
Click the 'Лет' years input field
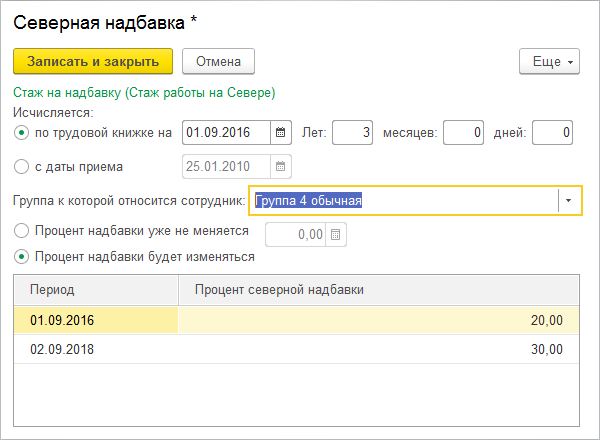tap(352, 132)
